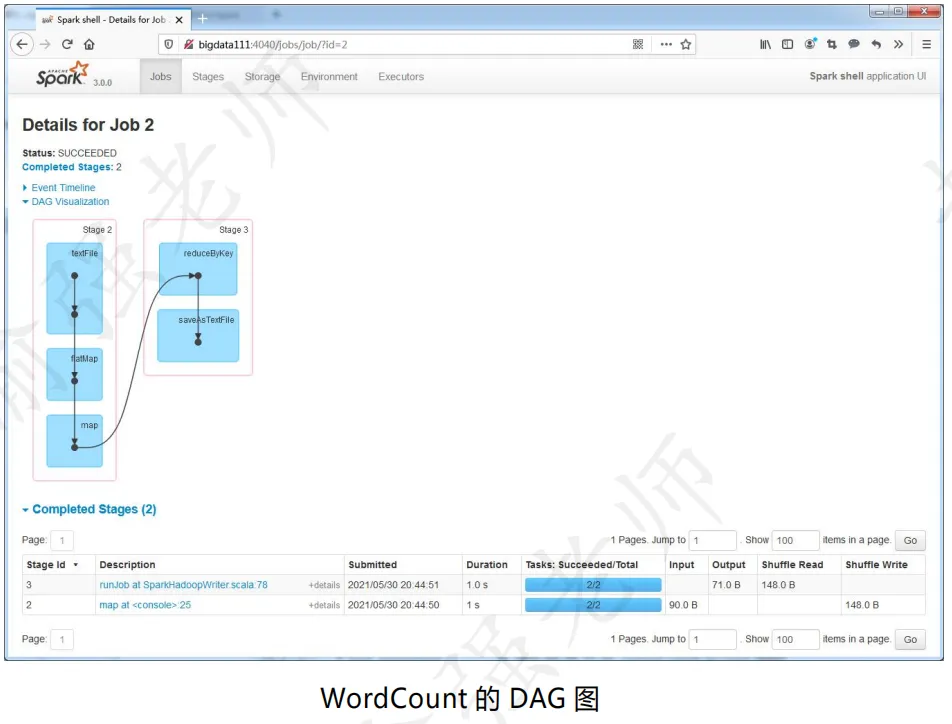The image size is (952, 724).
Task: Open the QR code icon in address bar
Action: [638, 44]
